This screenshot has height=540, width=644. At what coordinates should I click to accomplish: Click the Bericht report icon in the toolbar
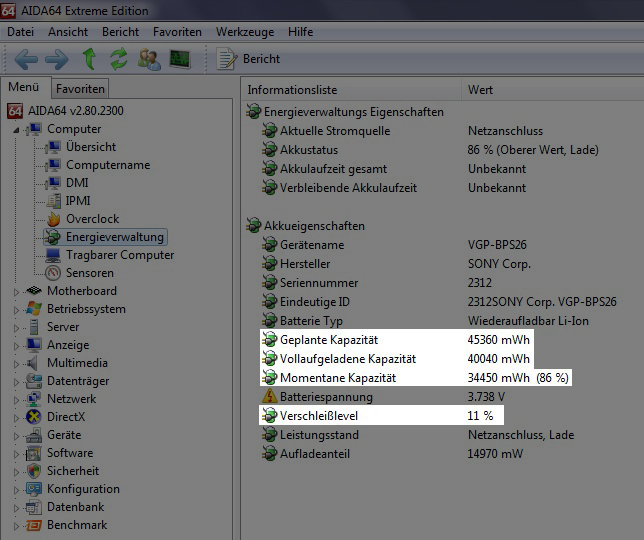(227, 59)
